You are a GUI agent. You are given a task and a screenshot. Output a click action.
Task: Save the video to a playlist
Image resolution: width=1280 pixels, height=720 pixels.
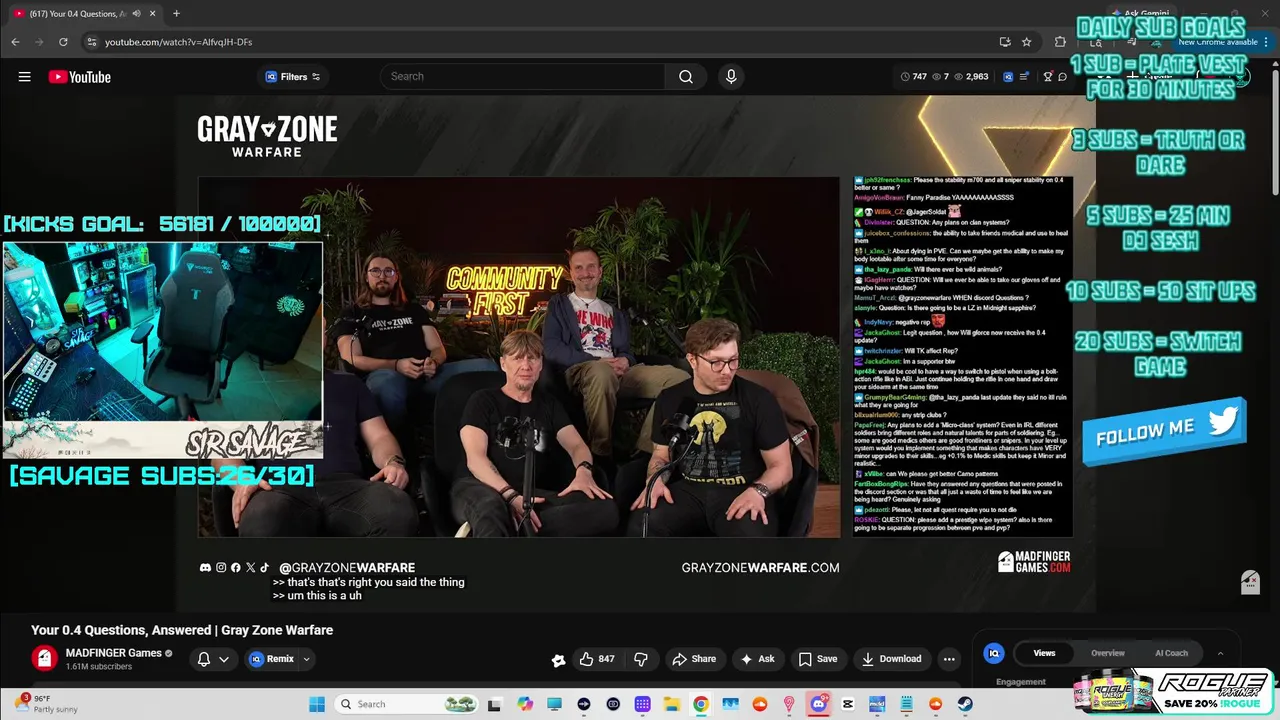click(x=818, y=659)
